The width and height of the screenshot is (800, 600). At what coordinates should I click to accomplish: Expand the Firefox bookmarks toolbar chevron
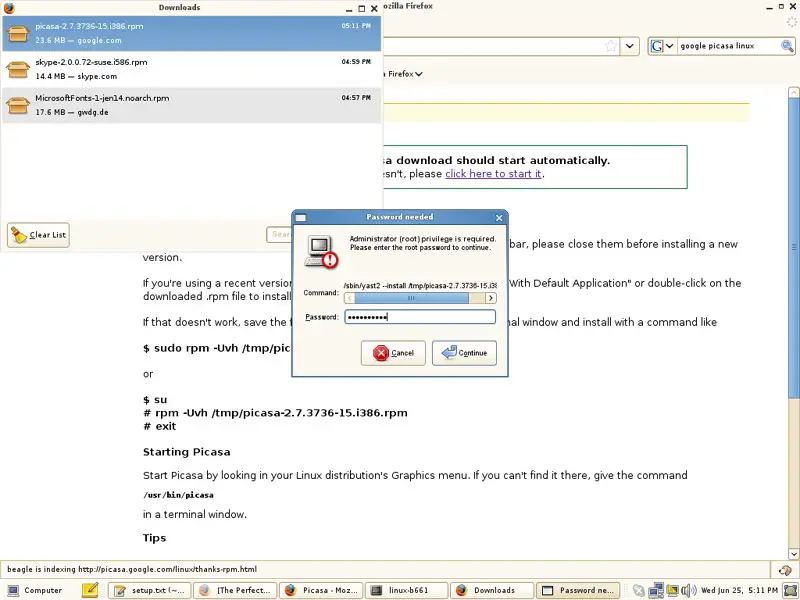pos(419,74)
